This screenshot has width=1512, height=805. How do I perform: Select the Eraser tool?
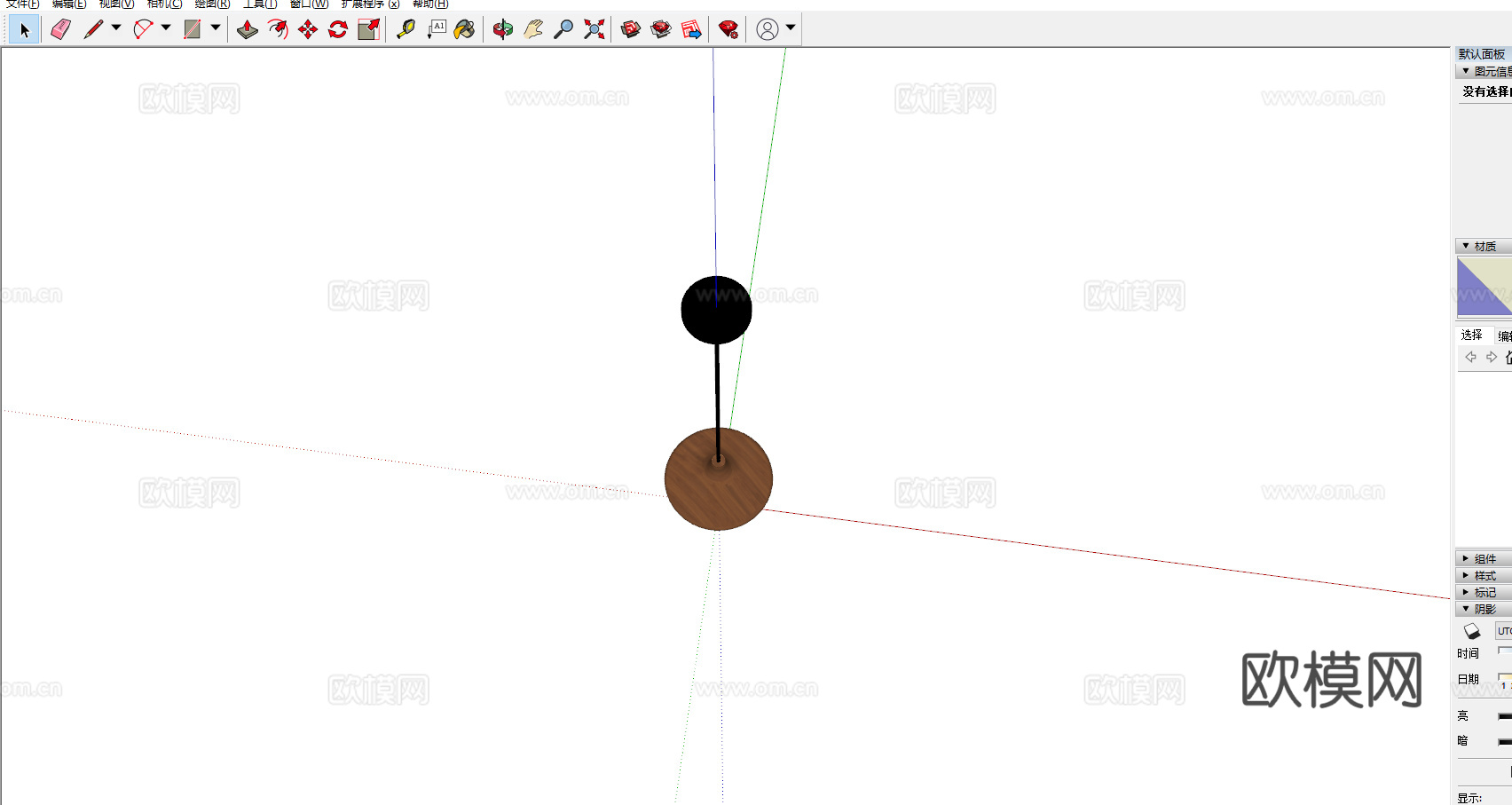click(60, 29)
